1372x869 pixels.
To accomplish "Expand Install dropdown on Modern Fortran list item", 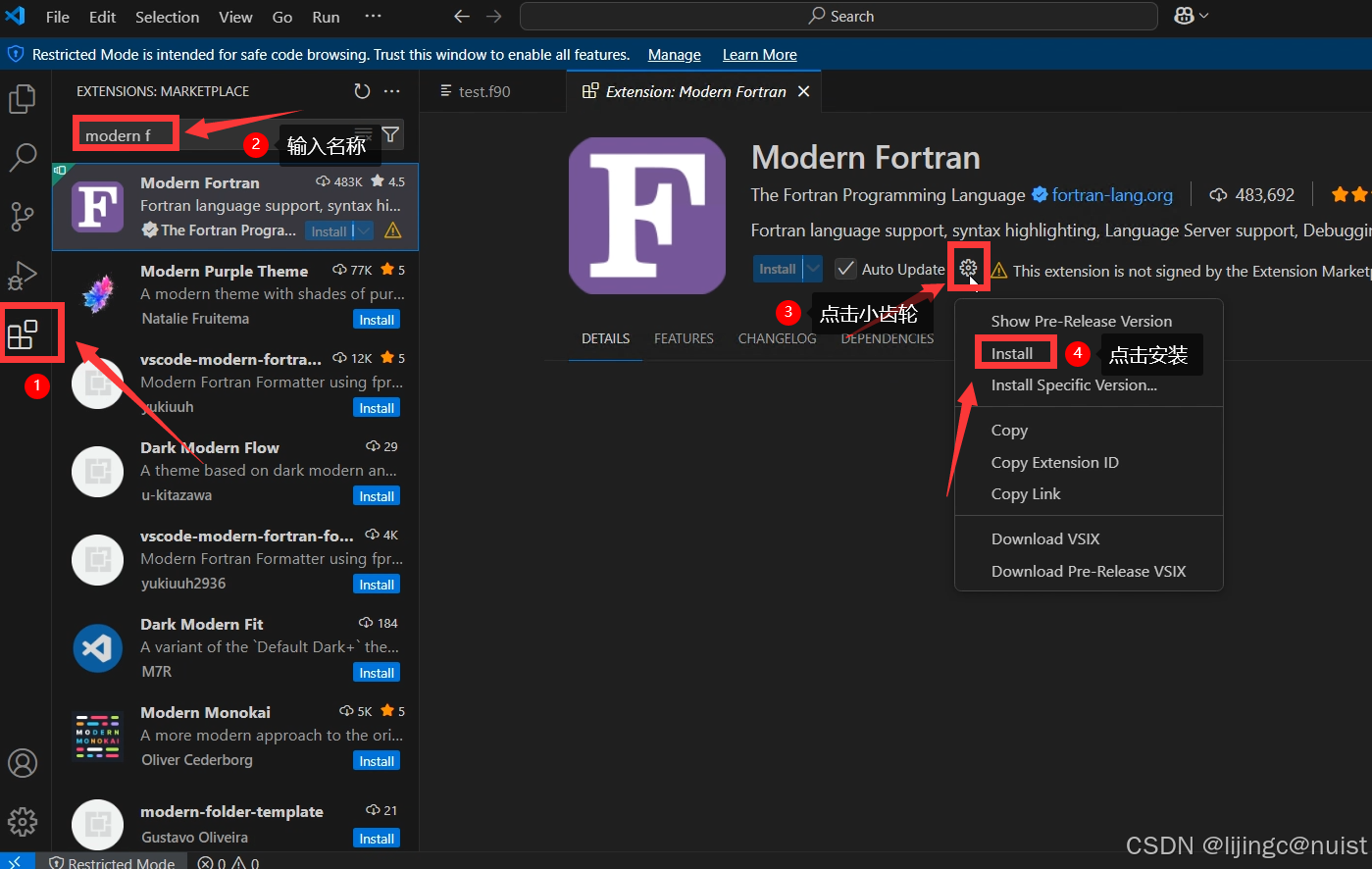I will pyautogui.click(x=364, y=231).
